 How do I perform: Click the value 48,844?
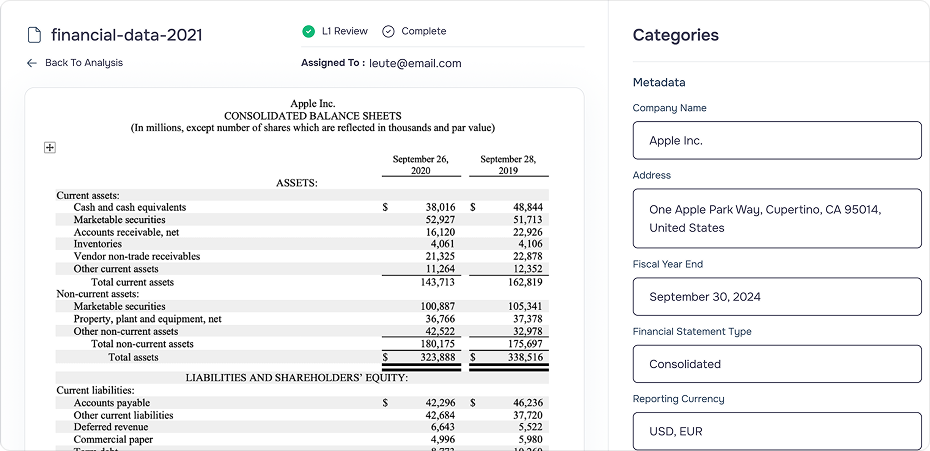[x=528, y=207]
